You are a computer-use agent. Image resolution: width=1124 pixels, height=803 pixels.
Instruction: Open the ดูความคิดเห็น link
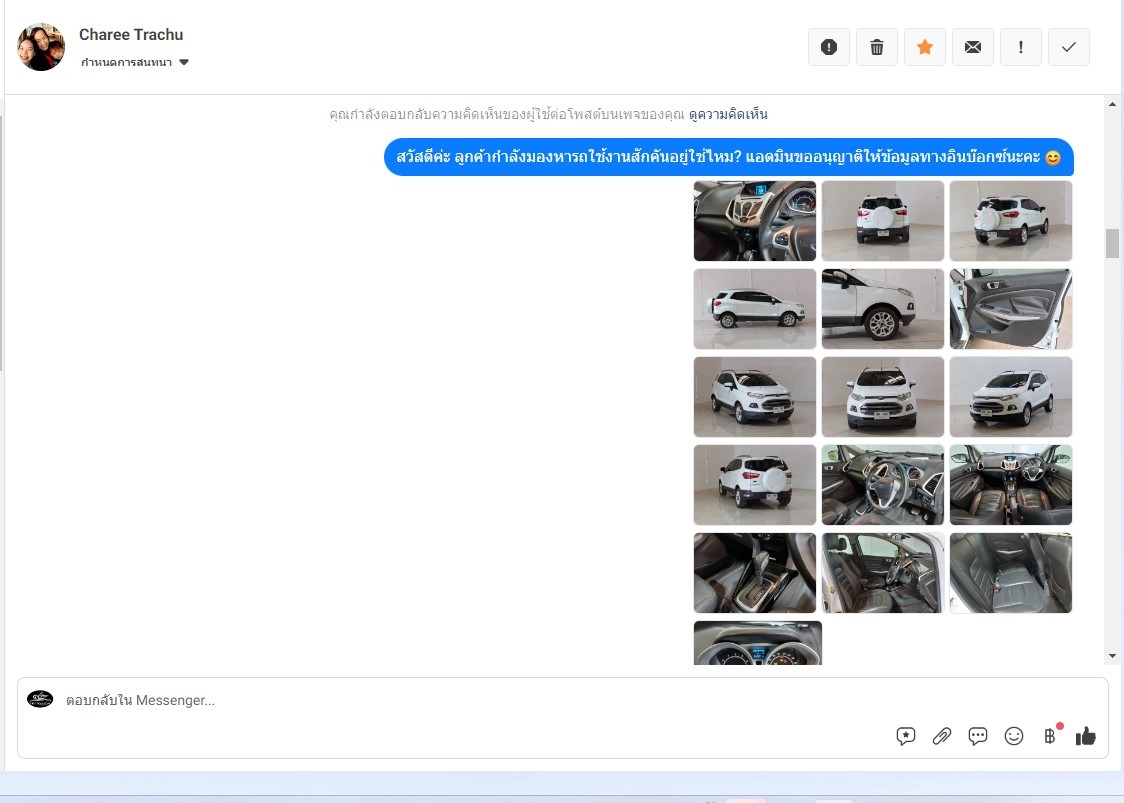coord(728,114)
